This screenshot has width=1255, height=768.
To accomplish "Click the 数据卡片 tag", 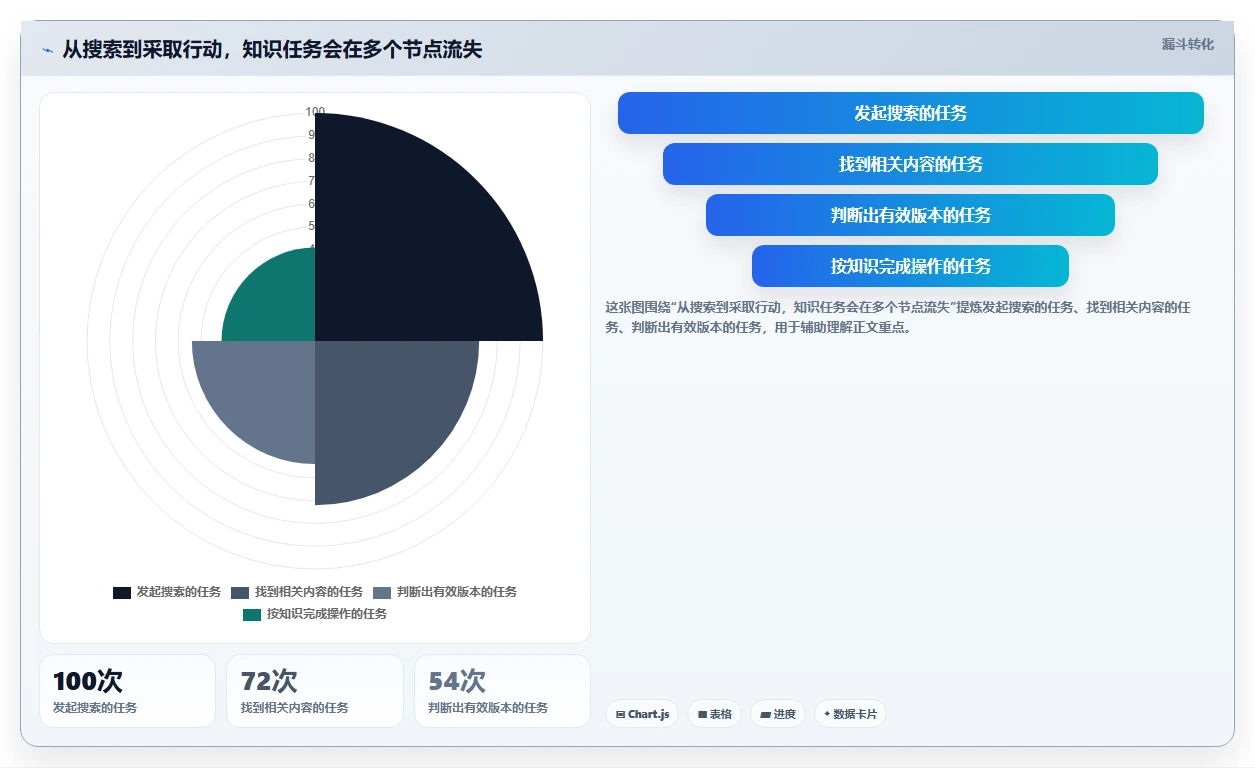I will point(851,714).
